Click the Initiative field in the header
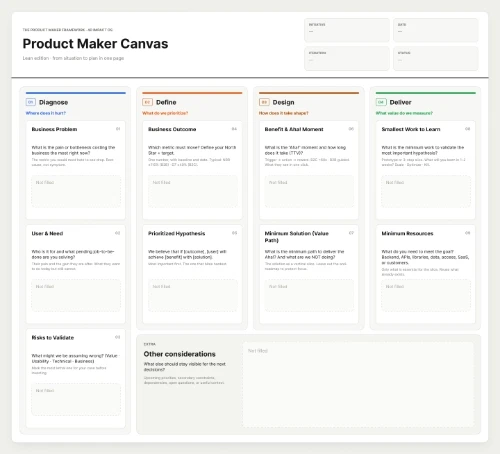This screenshot has width=500, height=454. 347,30
